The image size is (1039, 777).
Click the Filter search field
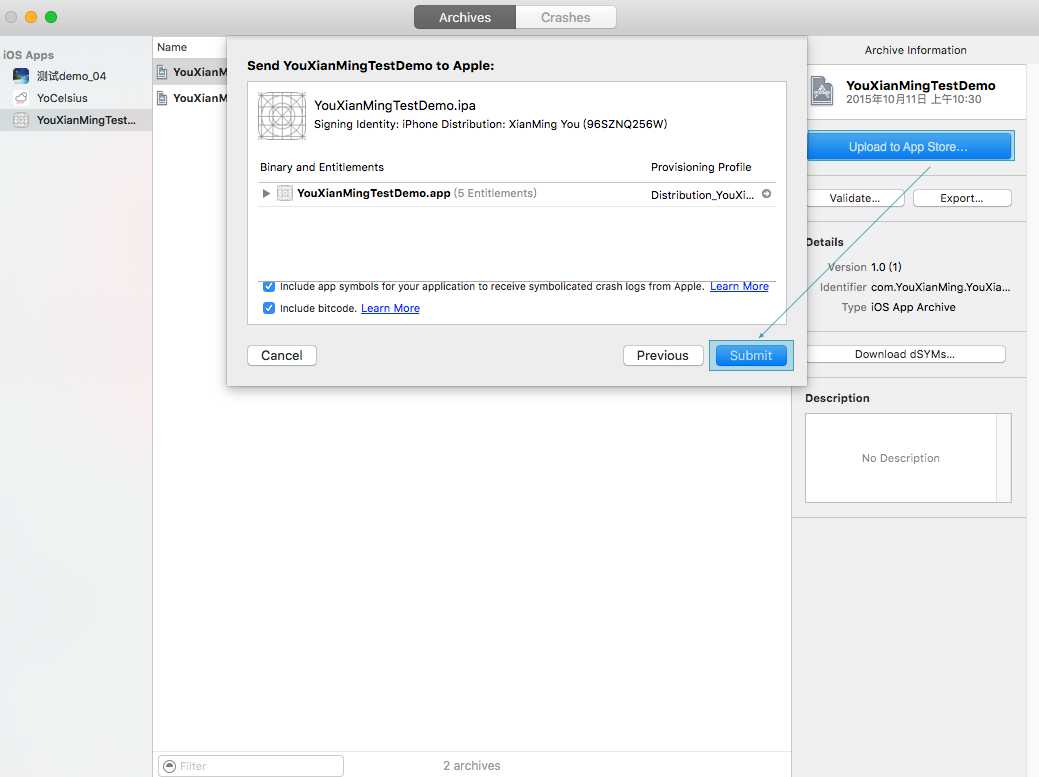tap(251, 766)
